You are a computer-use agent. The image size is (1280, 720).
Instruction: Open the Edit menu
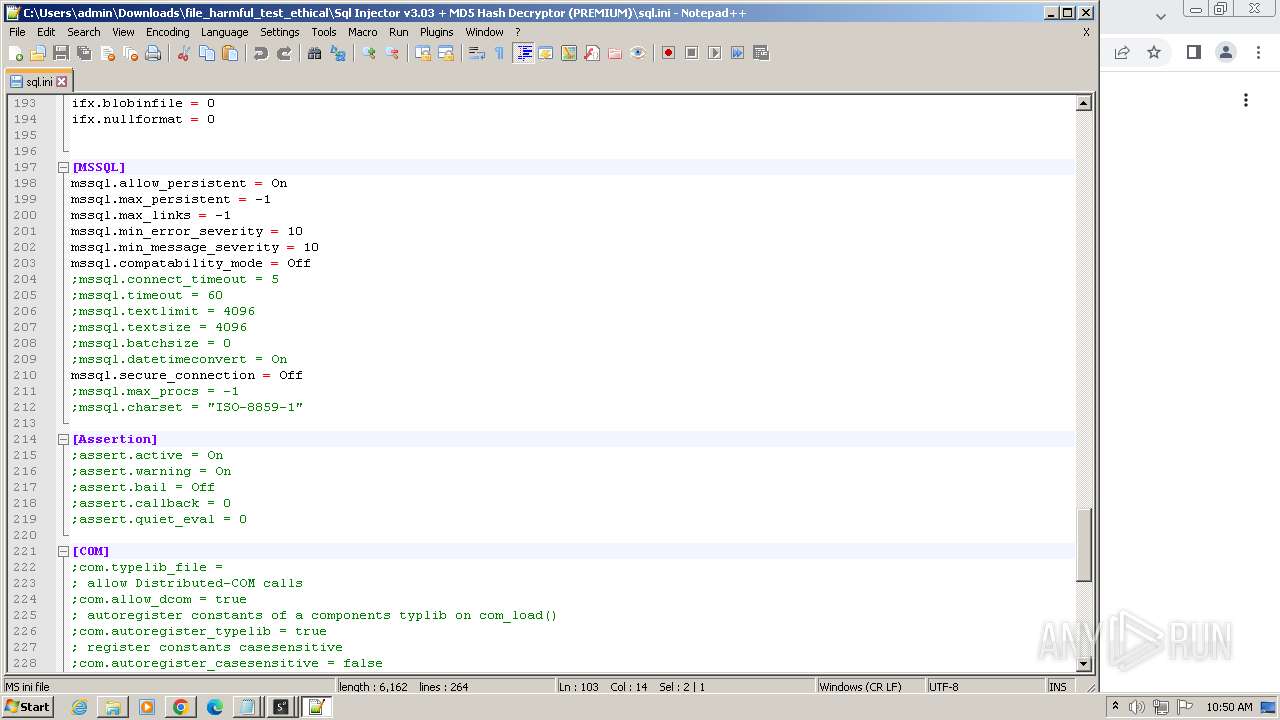pyautogui.click(x=46, y=32)
